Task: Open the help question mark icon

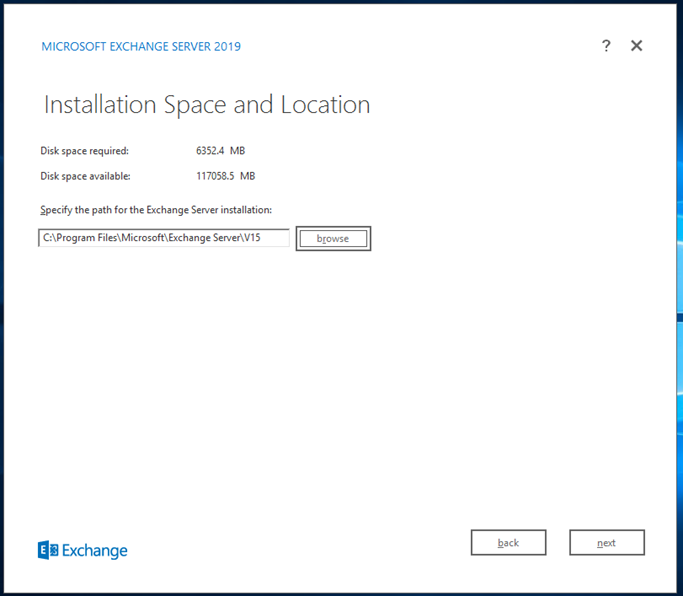Action: click(x=606, y=46)
